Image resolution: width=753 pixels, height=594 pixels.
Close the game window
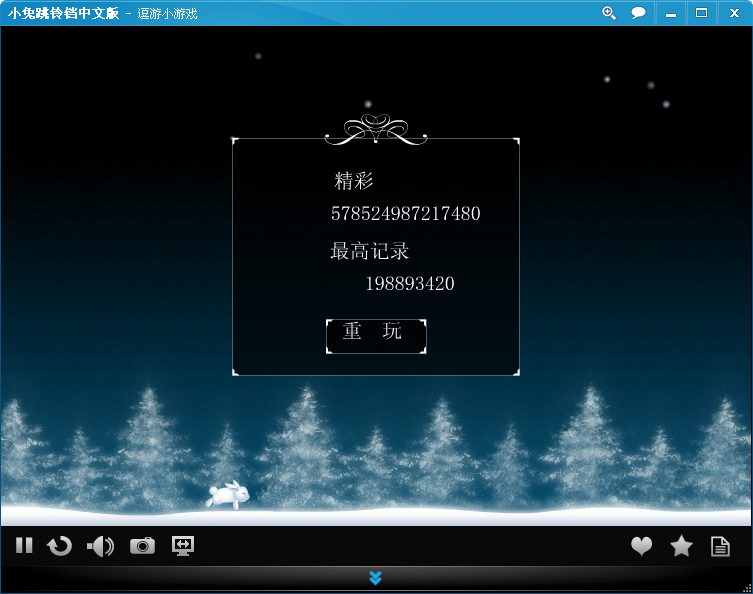click(734, 13)
